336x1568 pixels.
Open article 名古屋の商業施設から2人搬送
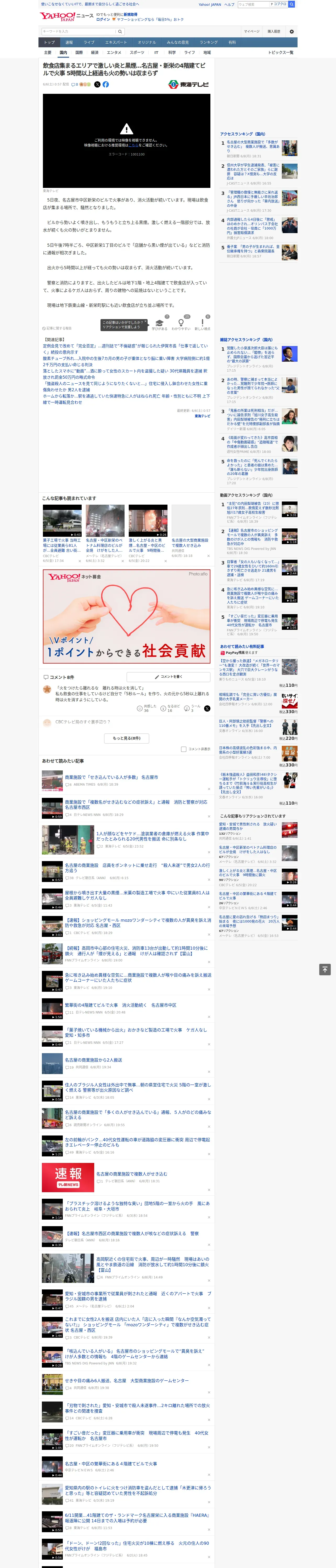point(93,1060)
